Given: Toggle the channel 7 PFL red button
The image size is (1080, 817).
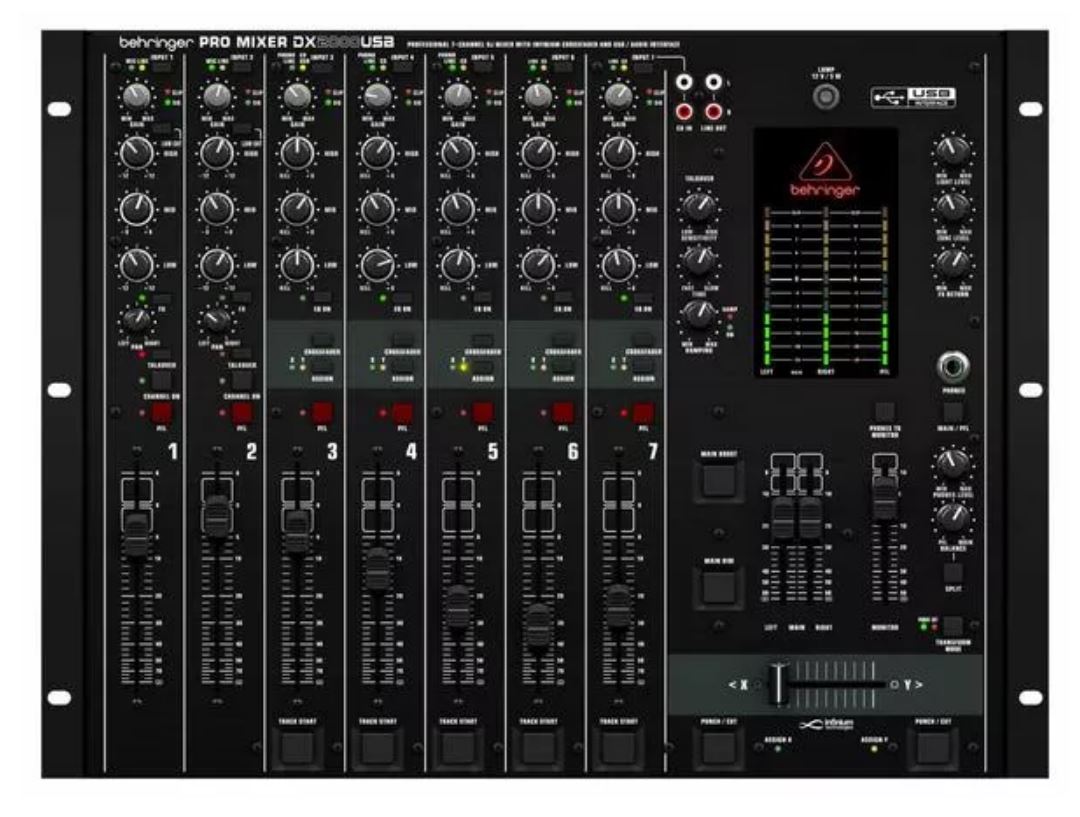Looking at the screenshot, I should pos(643,413).
